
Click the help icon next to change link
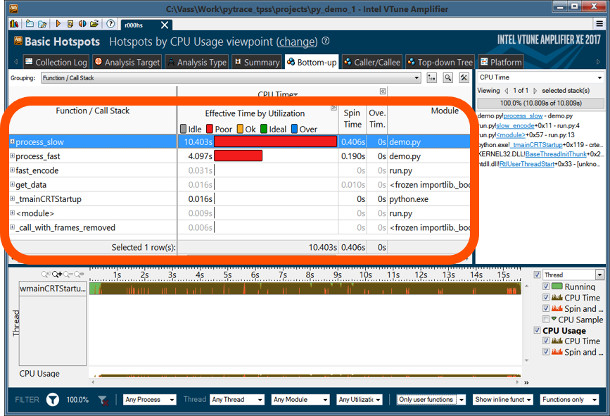pos(326,41)
